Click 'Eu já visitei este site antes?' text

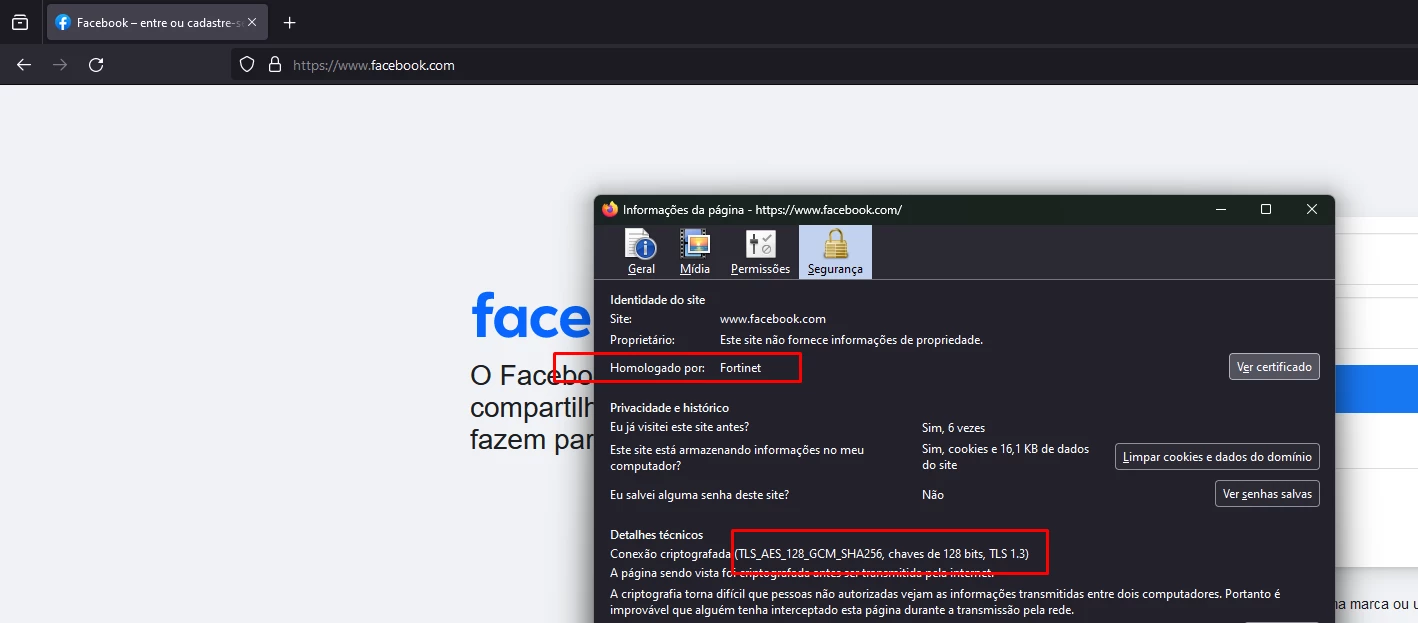click(x=680, y=427)
